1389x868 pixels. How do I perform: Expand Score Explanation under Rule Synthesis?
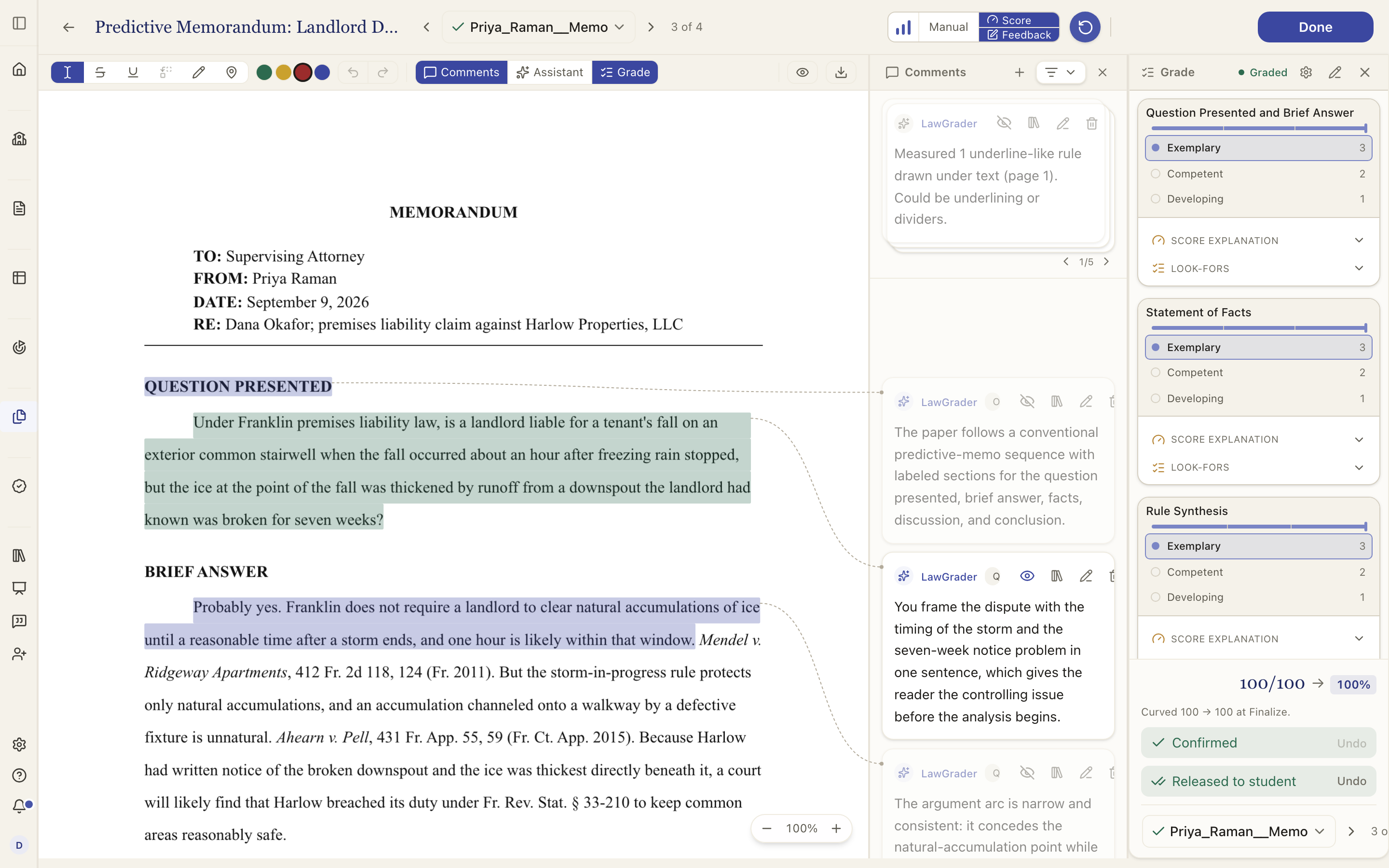point(1258,639)
